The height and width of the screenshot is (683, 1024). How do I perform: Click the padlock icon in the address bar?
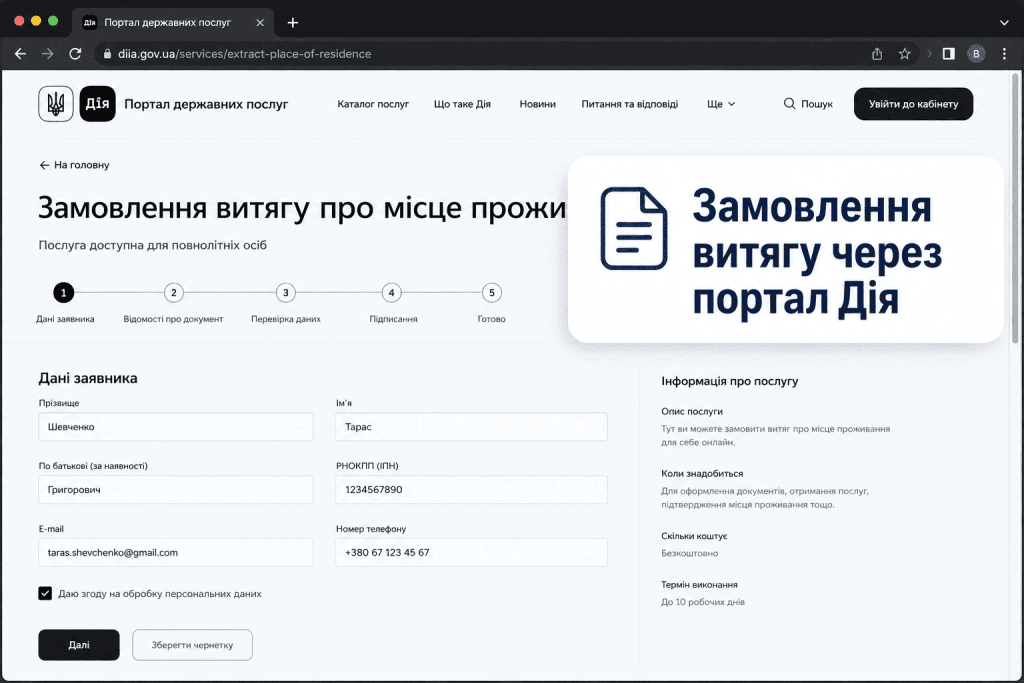(107, 54)
